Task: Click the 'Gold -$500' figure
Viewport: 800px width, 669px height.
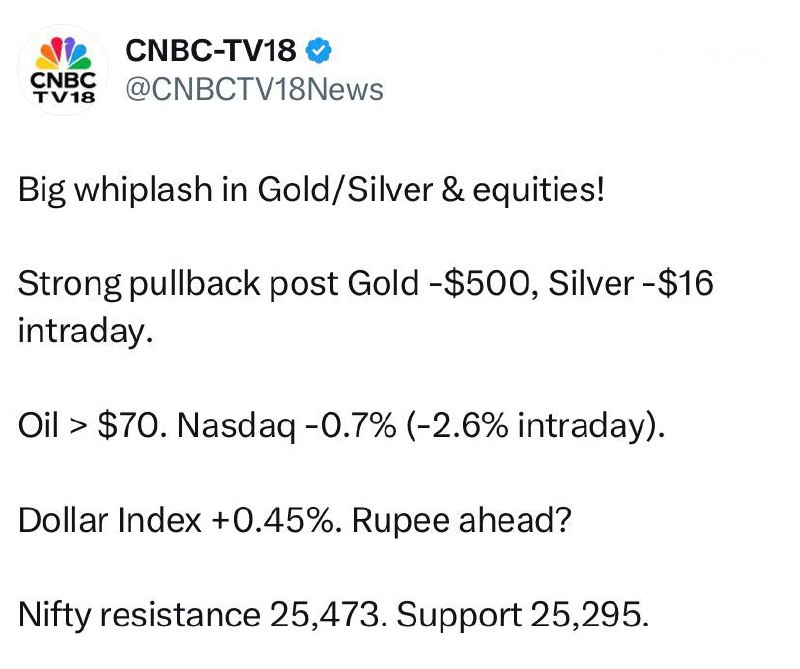Action: [442, 284]
